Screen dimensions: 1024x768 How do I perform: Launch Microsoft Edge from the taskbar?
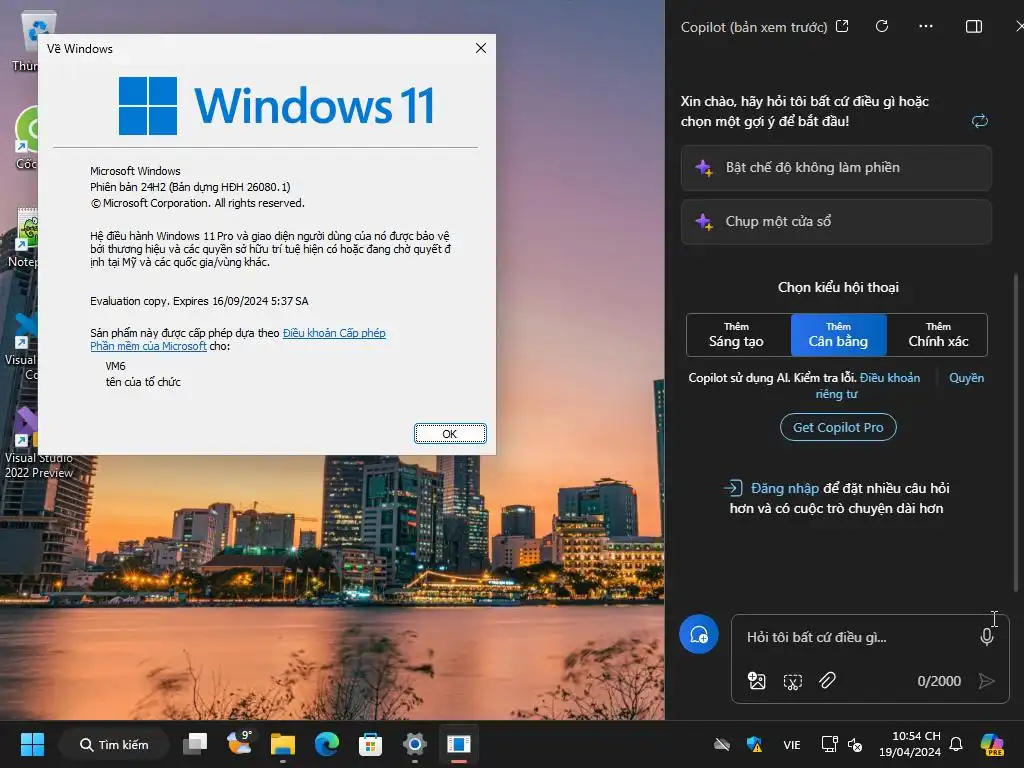pyautogui.click(x=327, y=744)
